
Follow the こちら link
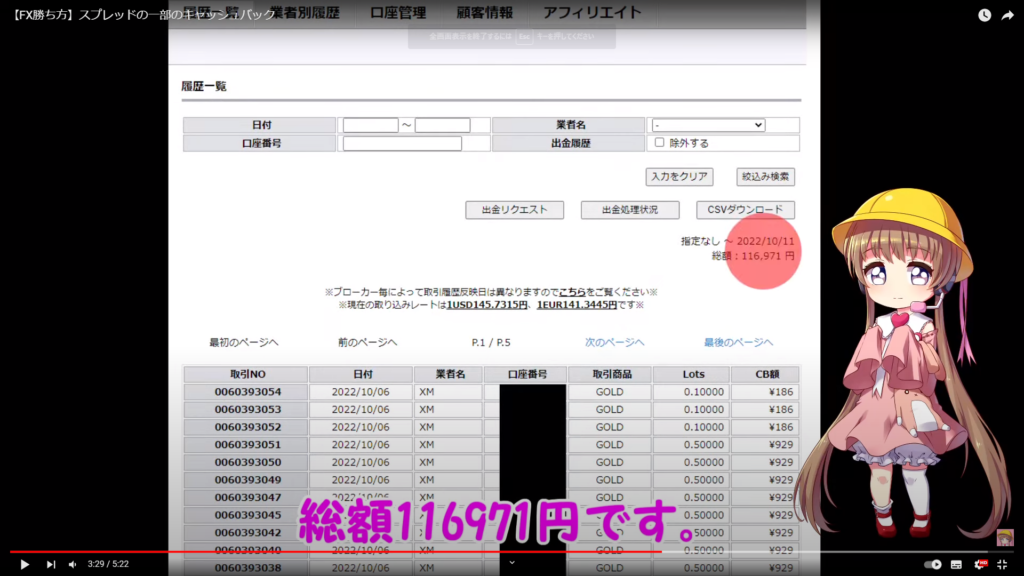click(x=572, y=292)
